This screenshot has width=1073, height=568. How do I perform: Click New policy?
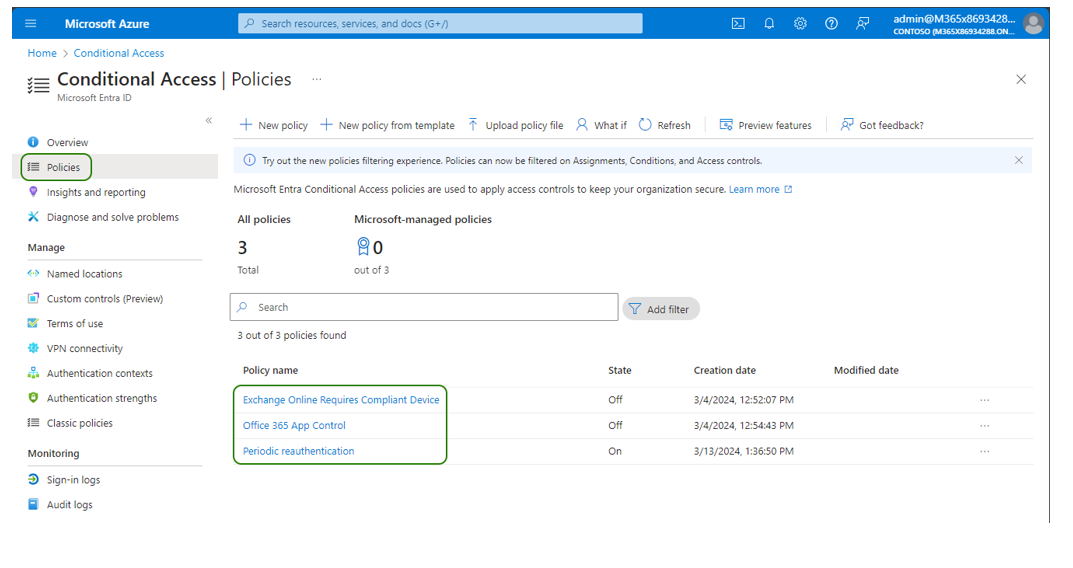tap(274, 125)
